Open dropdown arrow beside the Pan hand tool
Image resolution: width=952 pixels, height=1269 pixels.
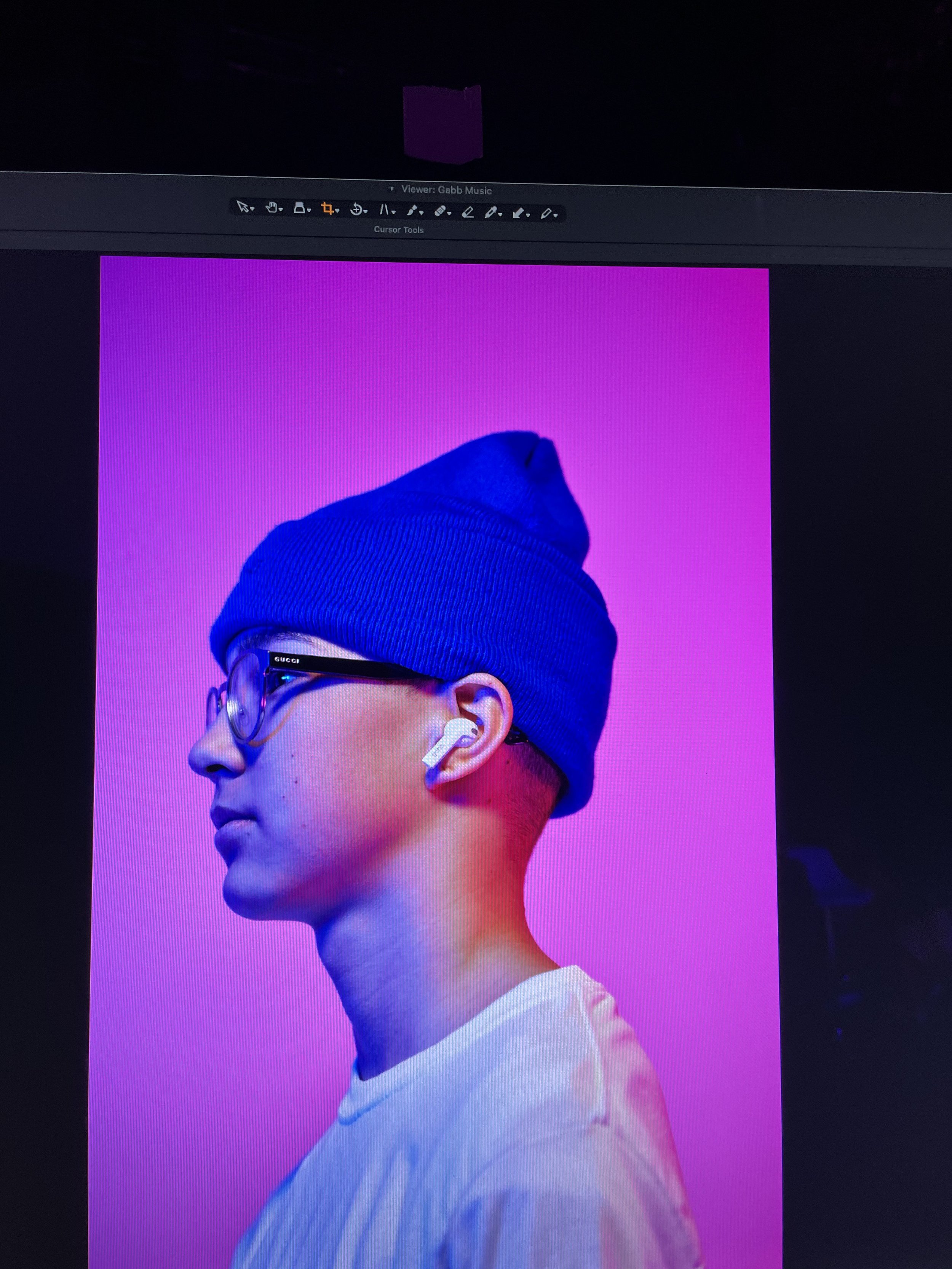point(281,209)
